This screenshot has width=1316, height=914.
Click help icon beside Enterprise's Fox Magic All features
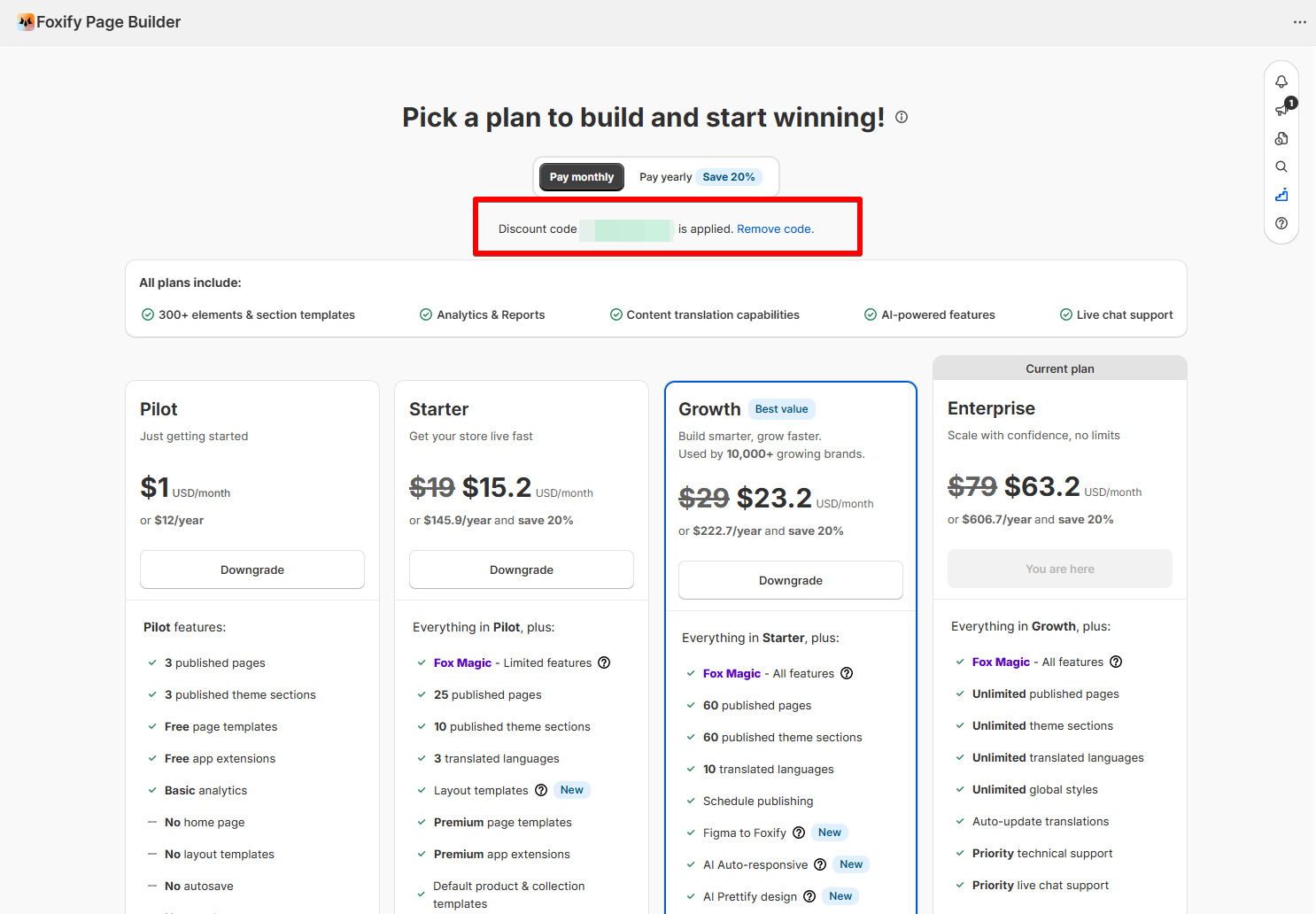(1116, 662)
